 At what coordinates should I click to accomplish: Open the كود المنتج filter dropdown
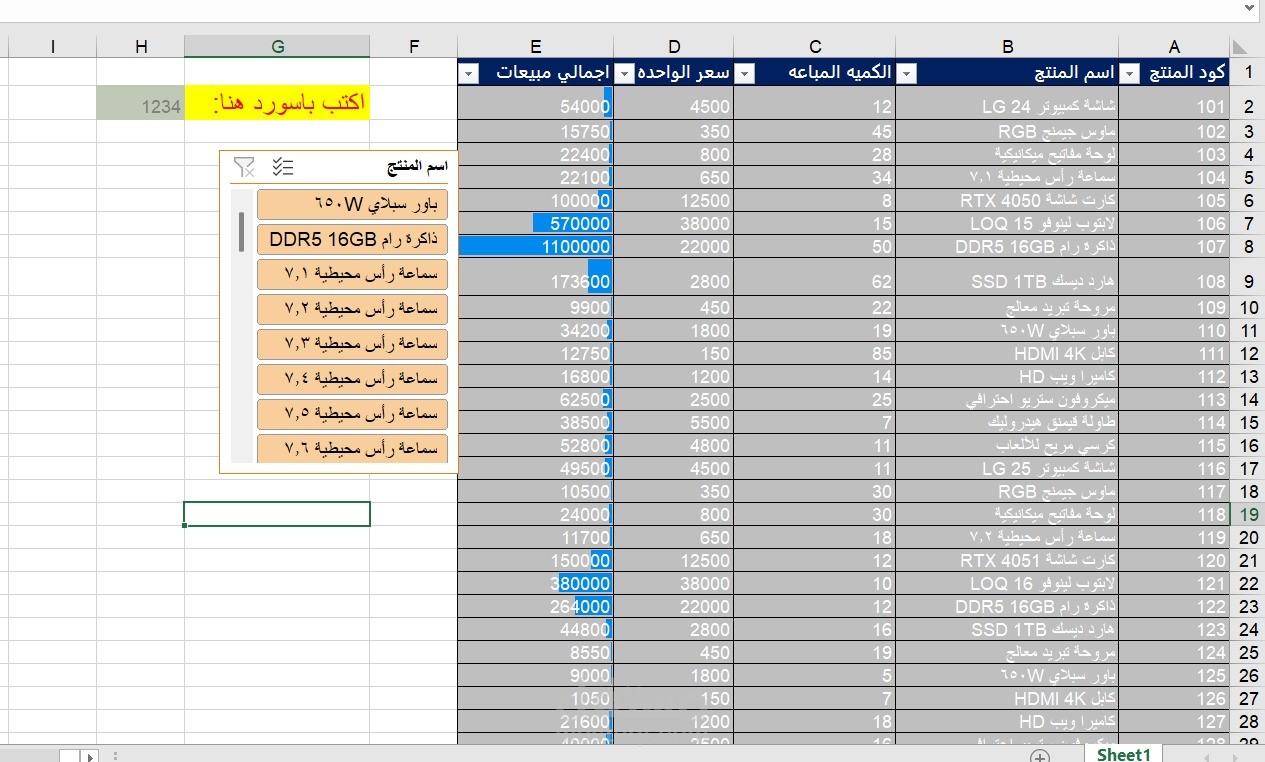pos(1130,73)
